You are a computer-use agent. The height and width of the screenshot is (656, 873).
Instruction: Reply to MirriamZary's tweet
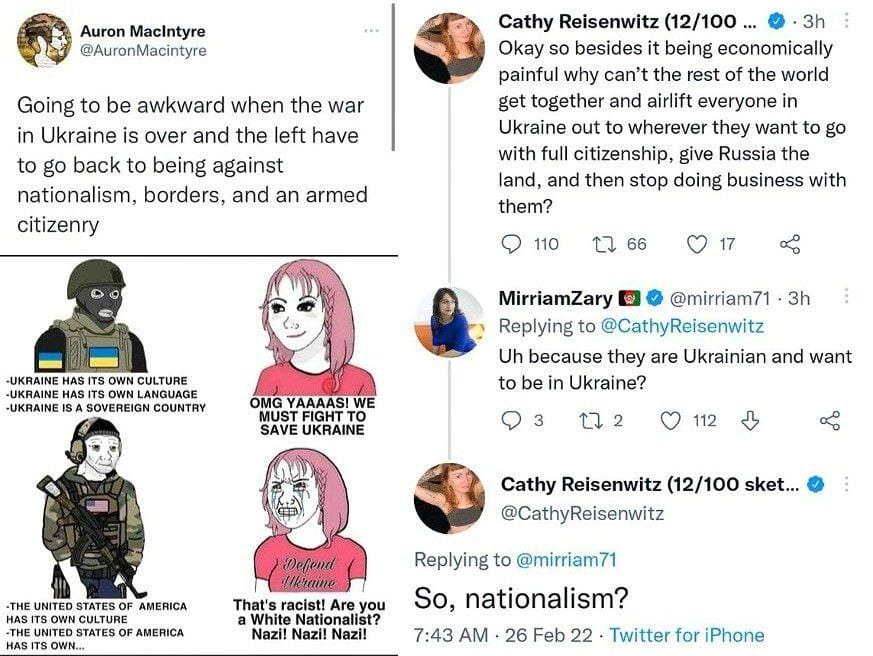(x=510, y=421)
